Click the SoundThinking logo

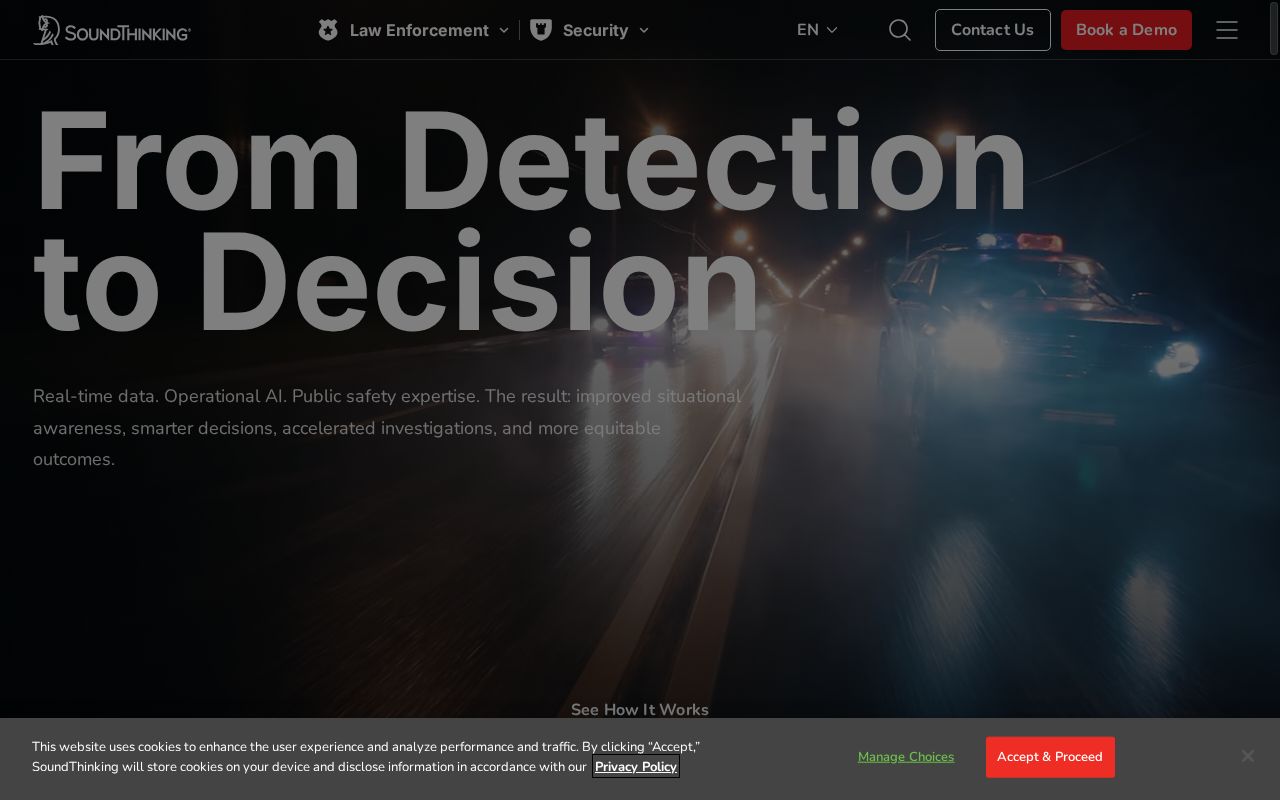point(112,30)
